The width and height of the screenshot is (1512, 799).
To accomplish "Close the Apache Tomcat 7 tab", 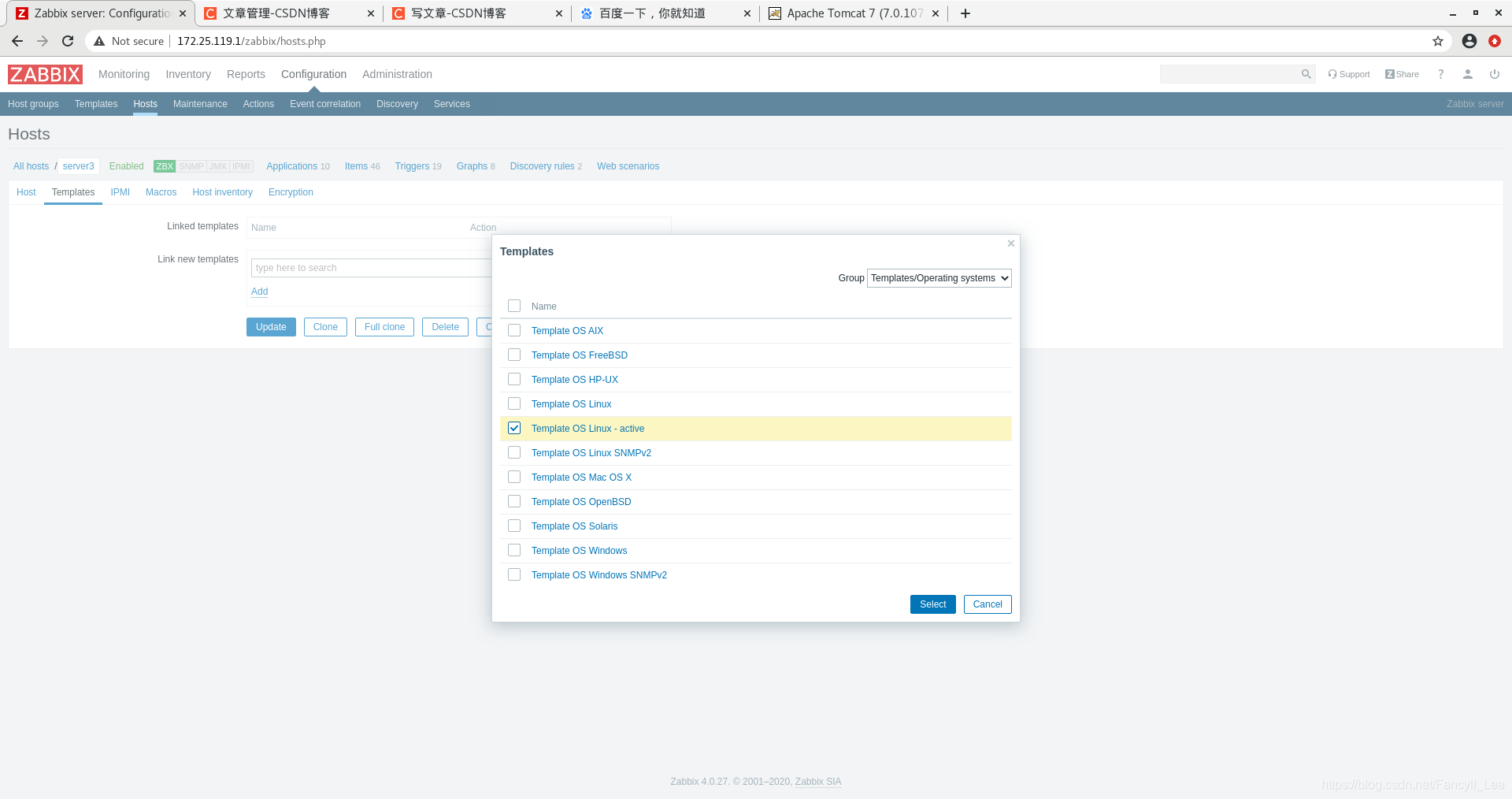I will point(936,13).
